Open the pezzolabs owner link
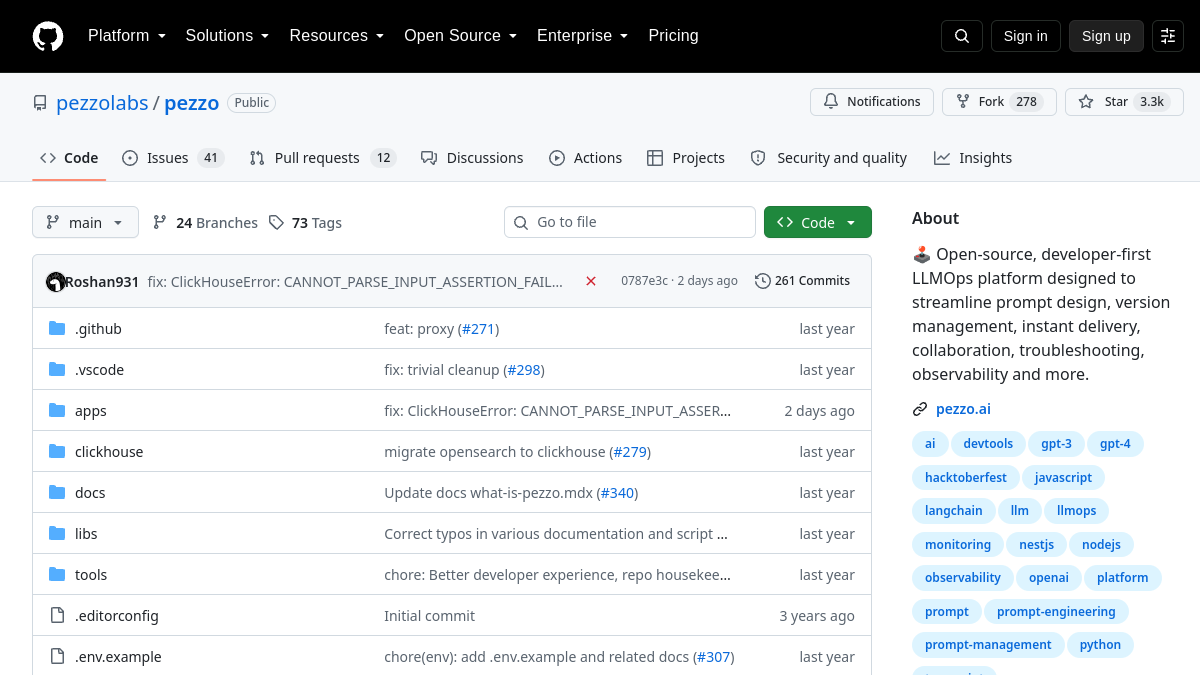The image size is (1200, 675). coord(102,103)
